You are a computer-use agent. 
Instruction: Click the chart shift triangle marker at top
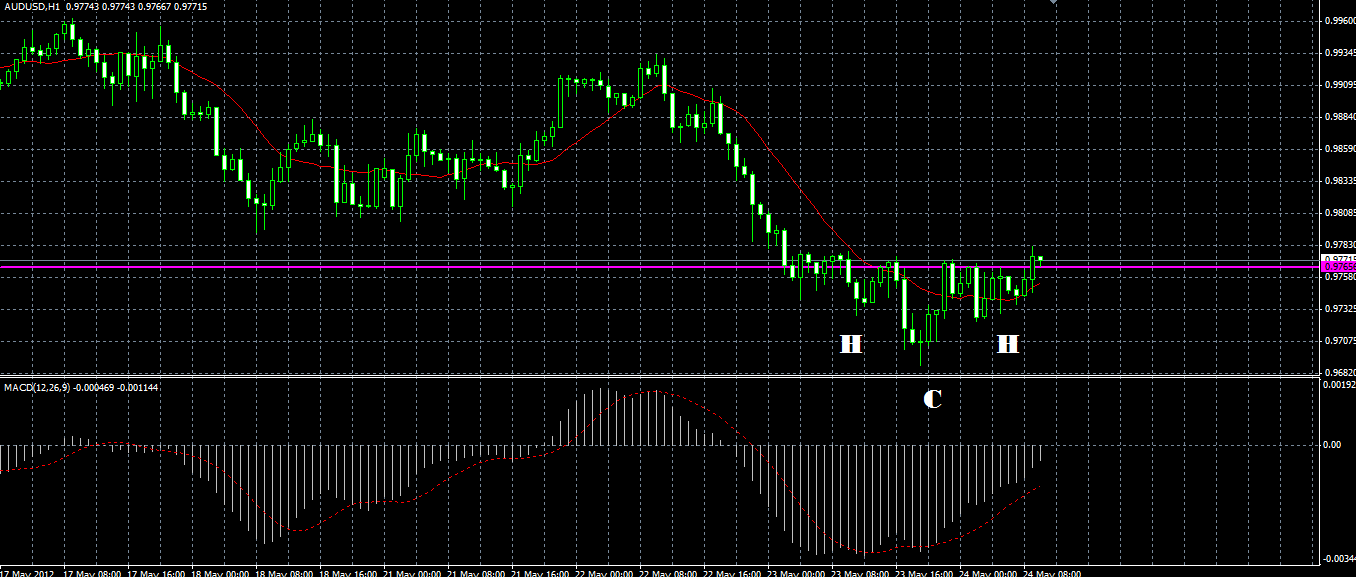click(1052, 3)
